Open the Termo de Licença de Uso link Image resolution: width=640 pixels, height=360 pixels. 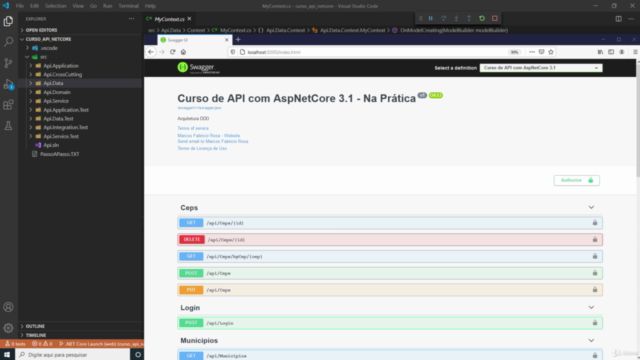(202, 148)
